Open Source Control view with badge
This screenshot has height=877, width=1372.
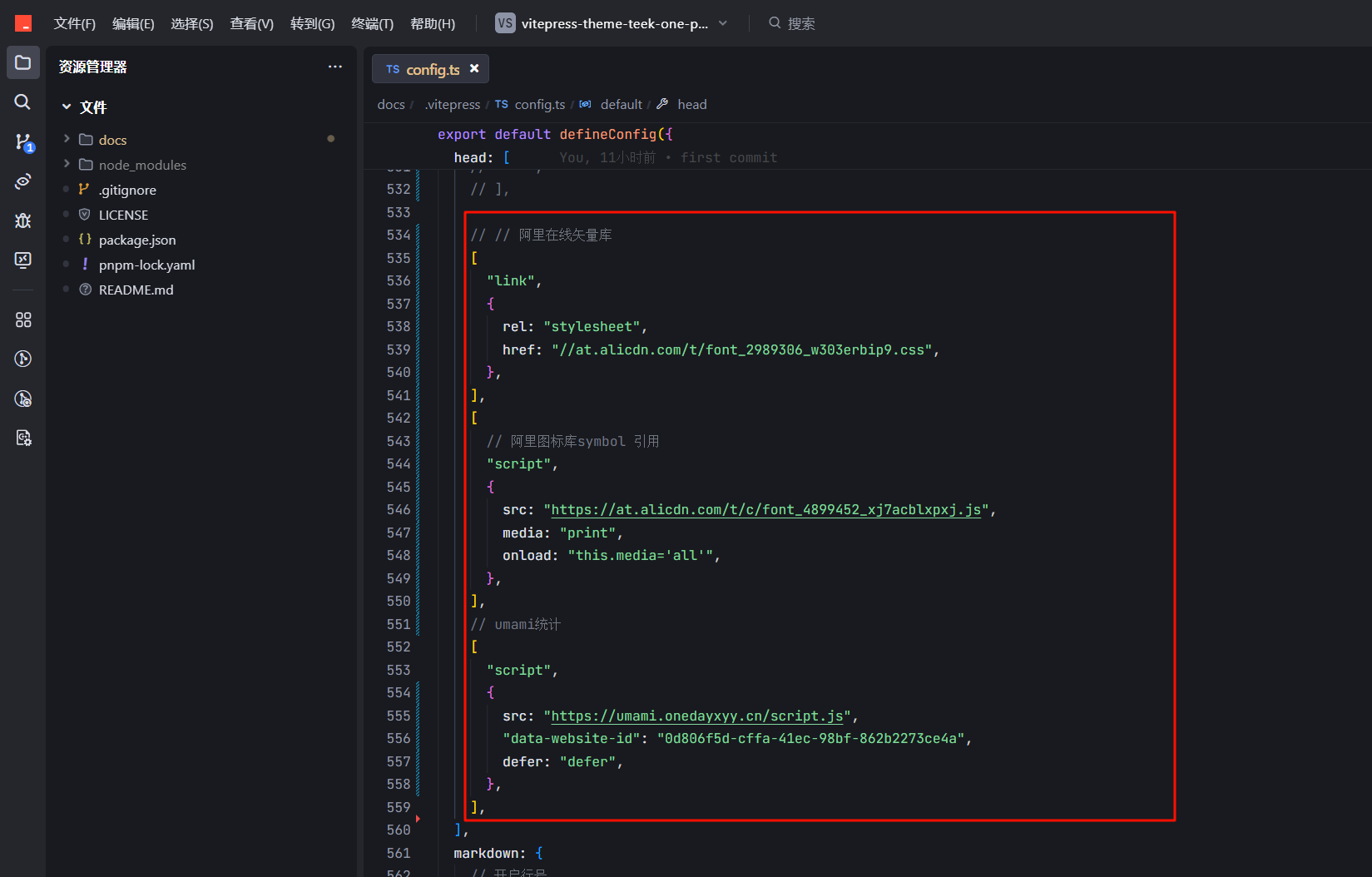pos(24,142)
